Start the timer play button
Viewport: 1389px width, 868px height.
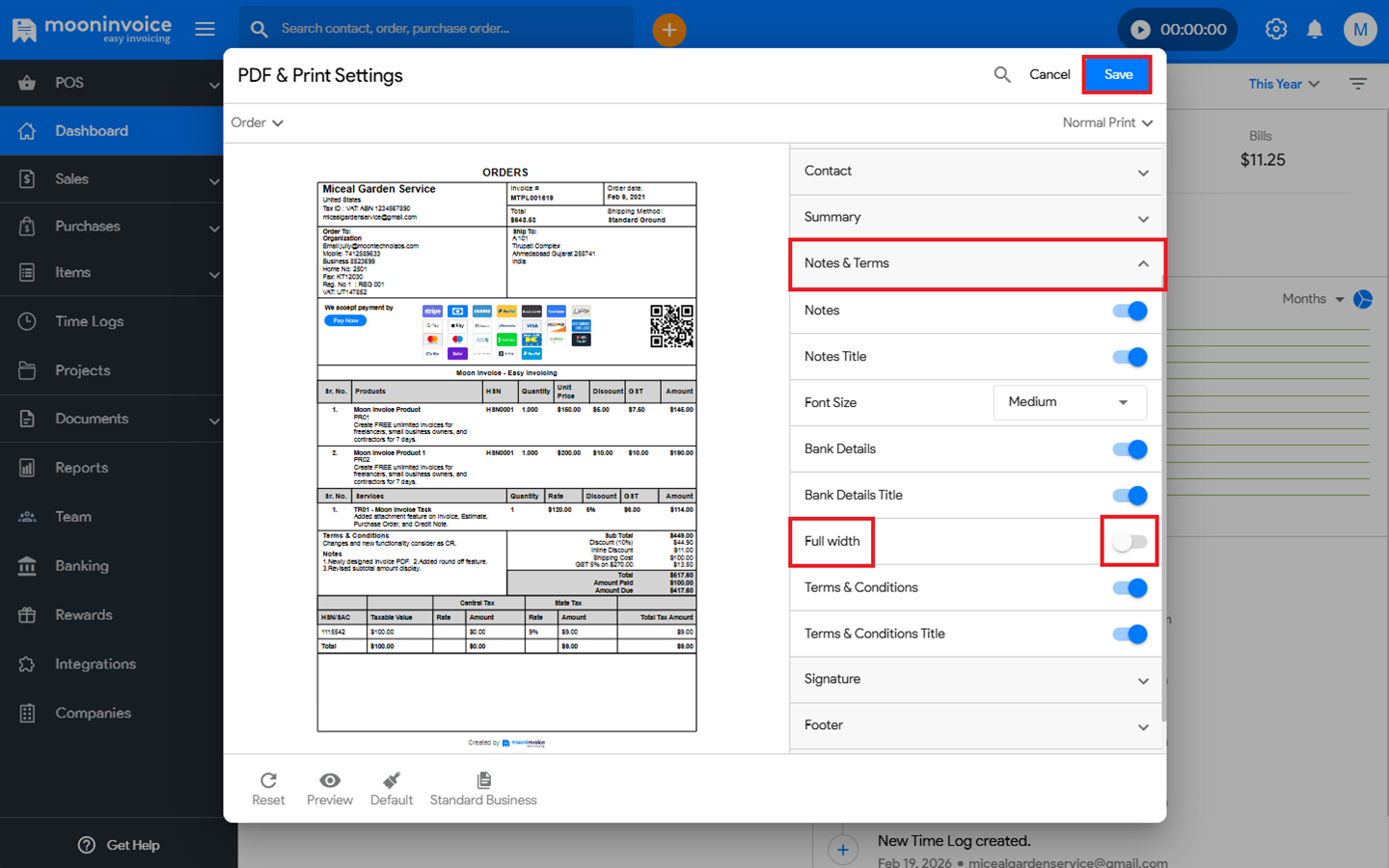click(1140, 29)
